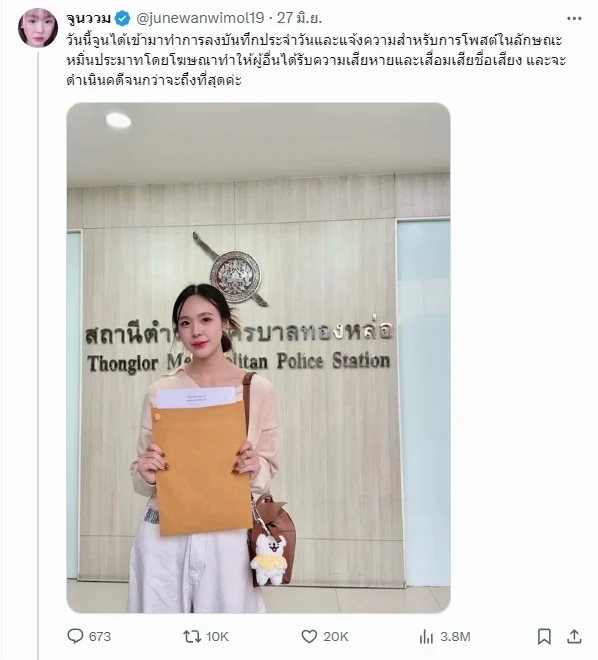
Task: Open the post by clicking its Thai text
Action: [316, 60]
